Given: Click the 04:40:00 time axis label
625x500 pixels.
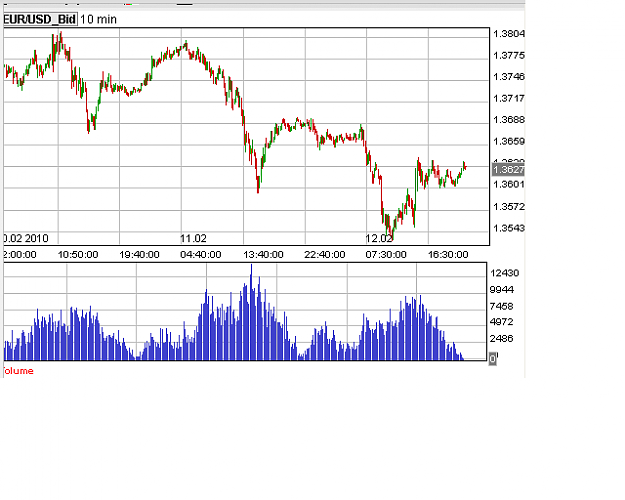Looking at the screenshot, I should [200, 254].
